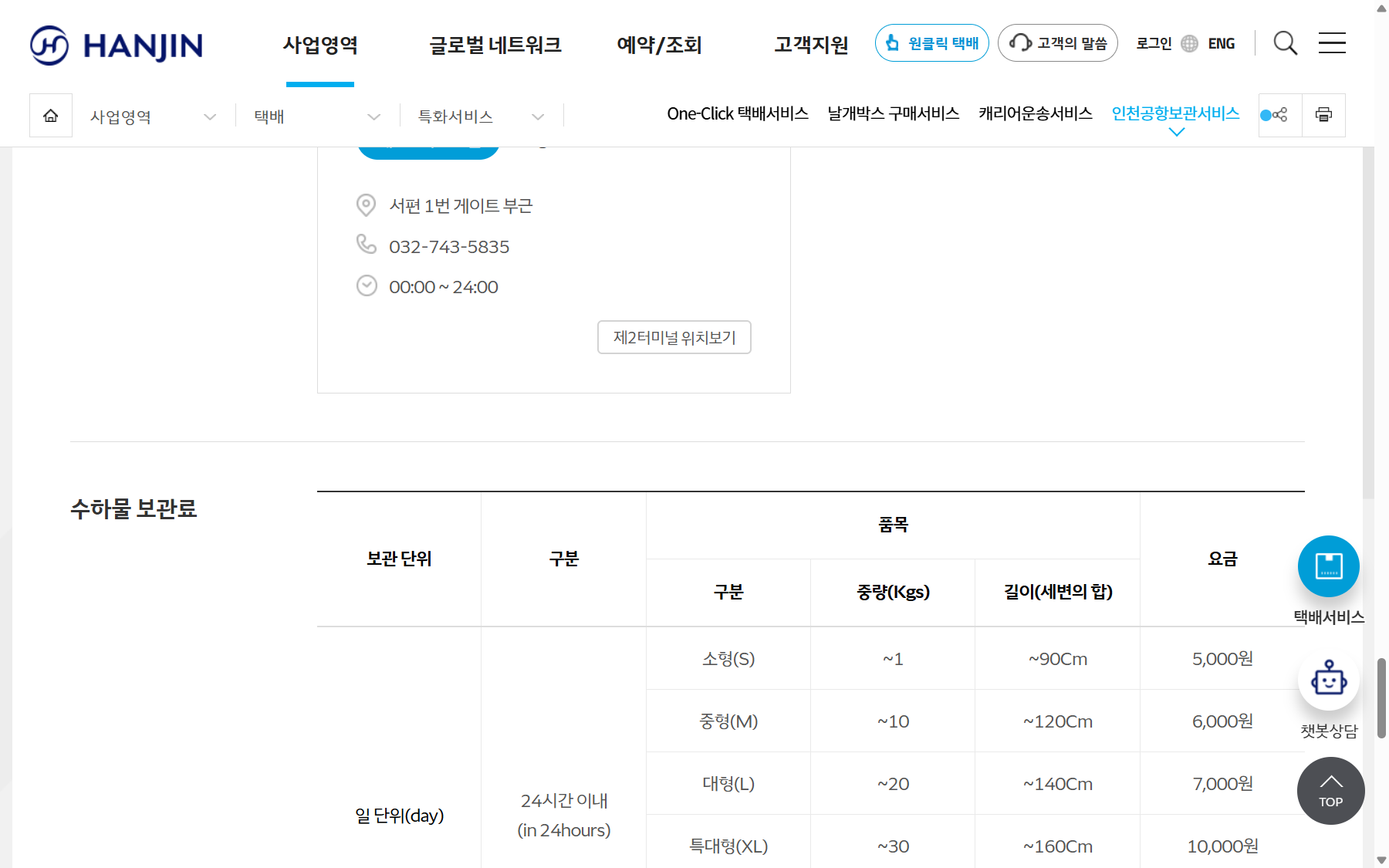
Task: Click the 수하물 보관료 heading
Action: [134, 508]
